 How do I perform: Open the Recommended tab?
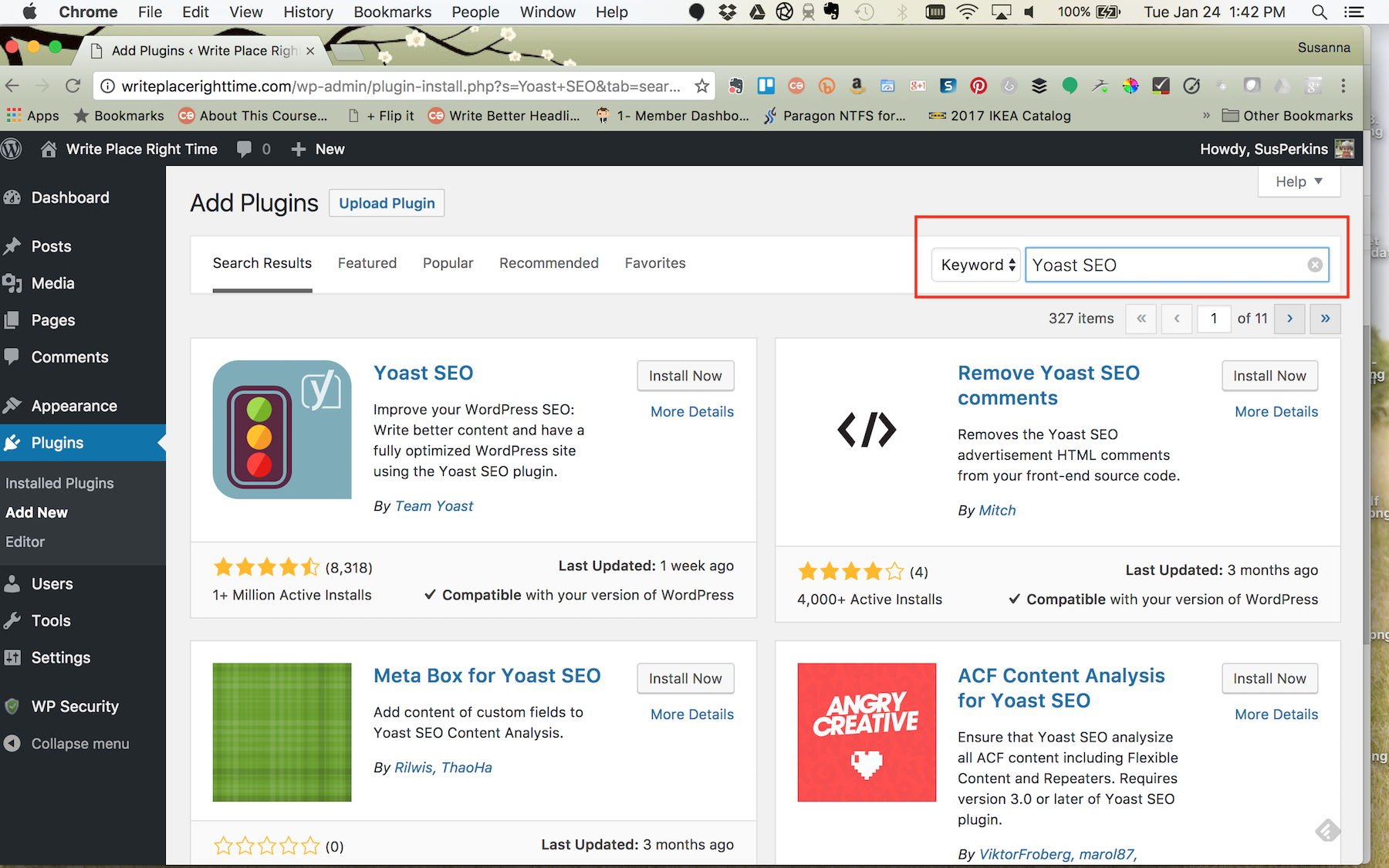[x=549, y=263]
